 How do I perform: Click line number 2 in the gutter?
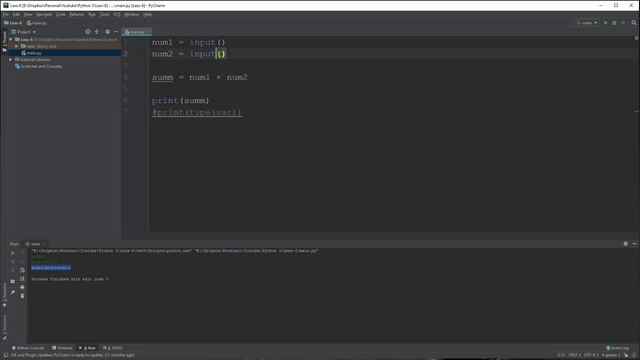click(126, 54)
